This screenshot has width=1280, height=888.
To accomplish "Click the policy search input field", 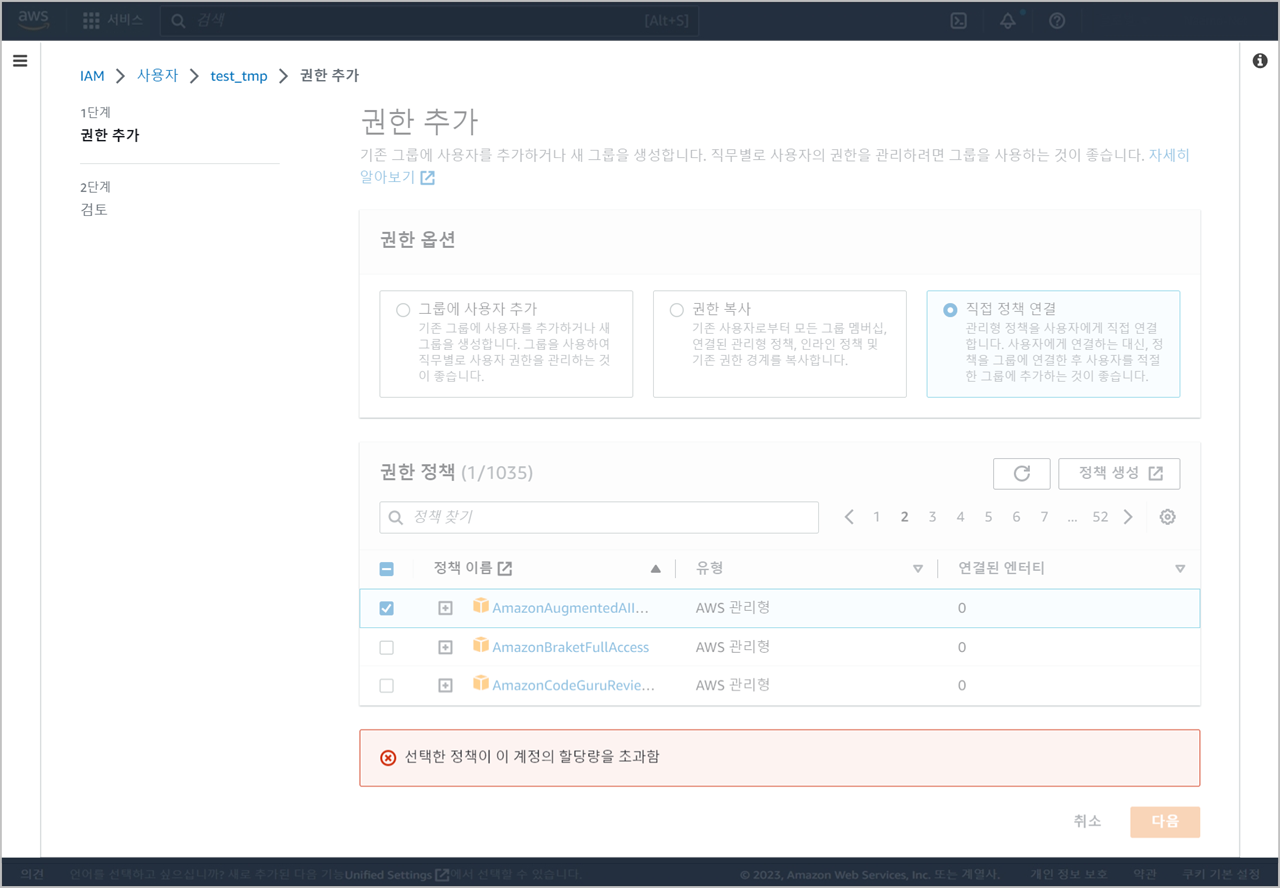I will [x=599, y=517].
